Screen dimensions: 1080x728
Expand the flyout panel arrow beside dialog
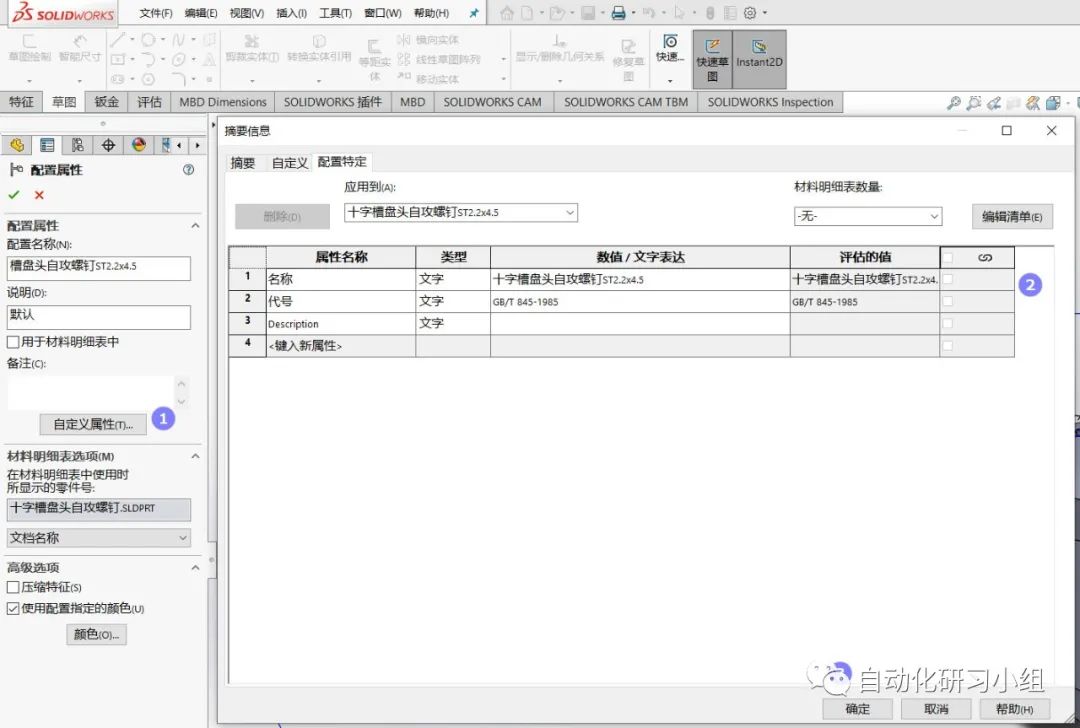pos(214,126)
